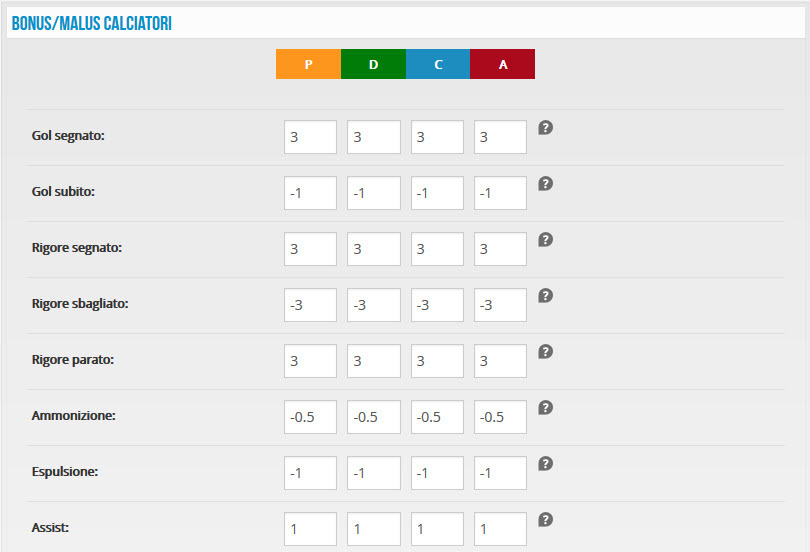Open help icon for Assist
This screenshot has height=552, width=810.
[x=546, y=519]
